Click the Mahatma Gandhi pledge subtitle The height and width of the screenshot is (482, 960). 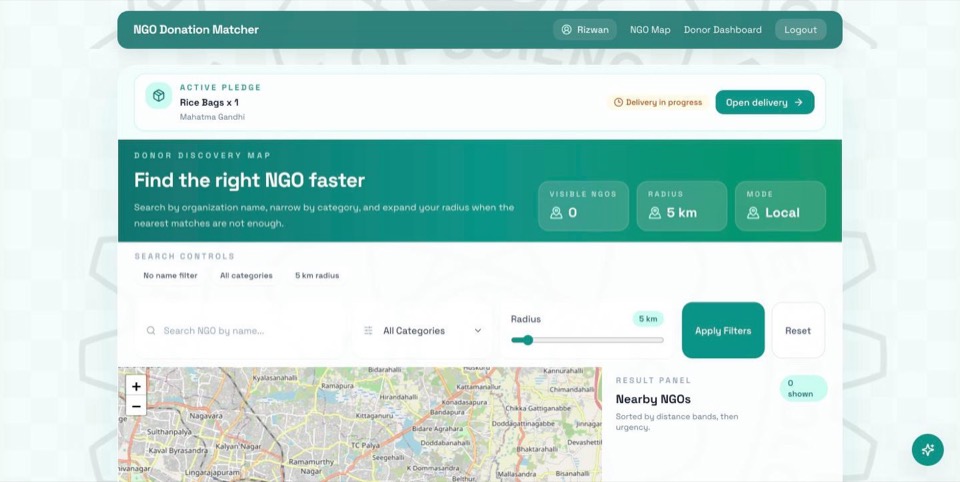click(212, 117)
